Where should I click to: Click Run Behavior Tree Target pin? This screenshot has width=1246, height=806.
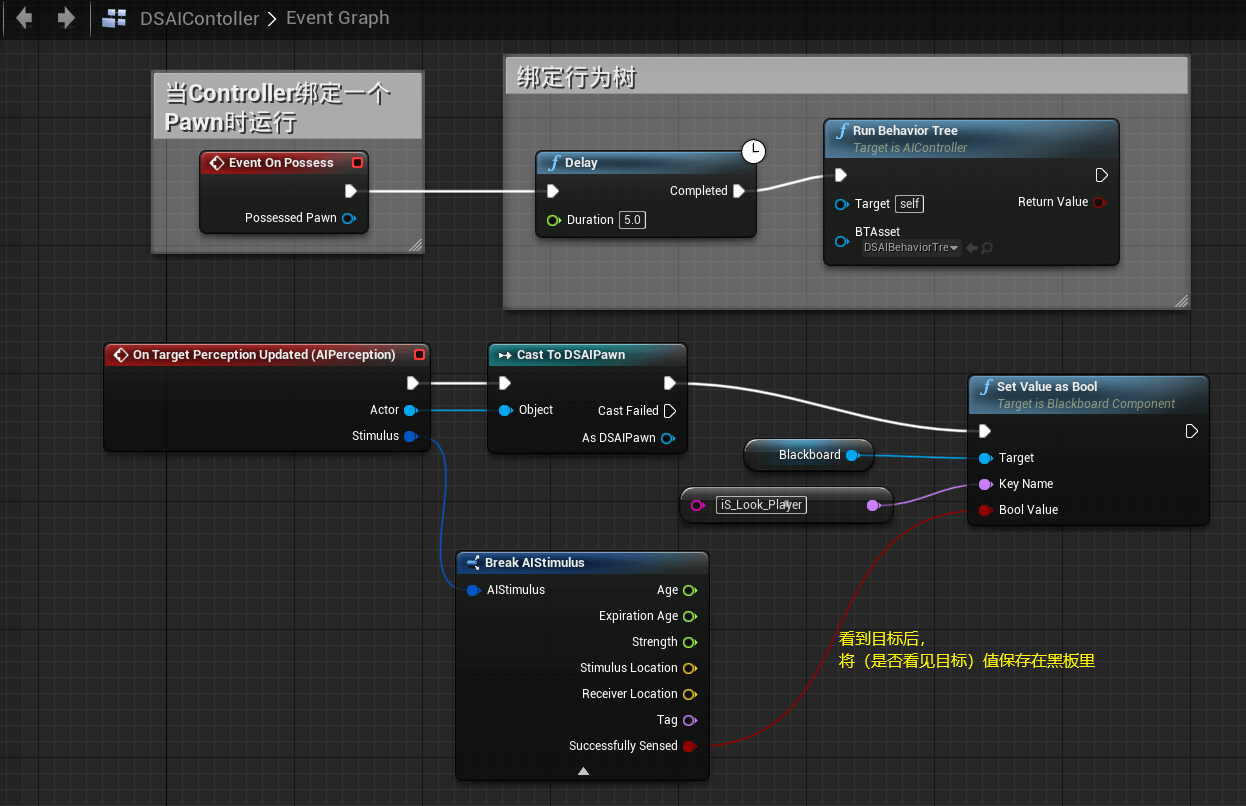[841, 204]
